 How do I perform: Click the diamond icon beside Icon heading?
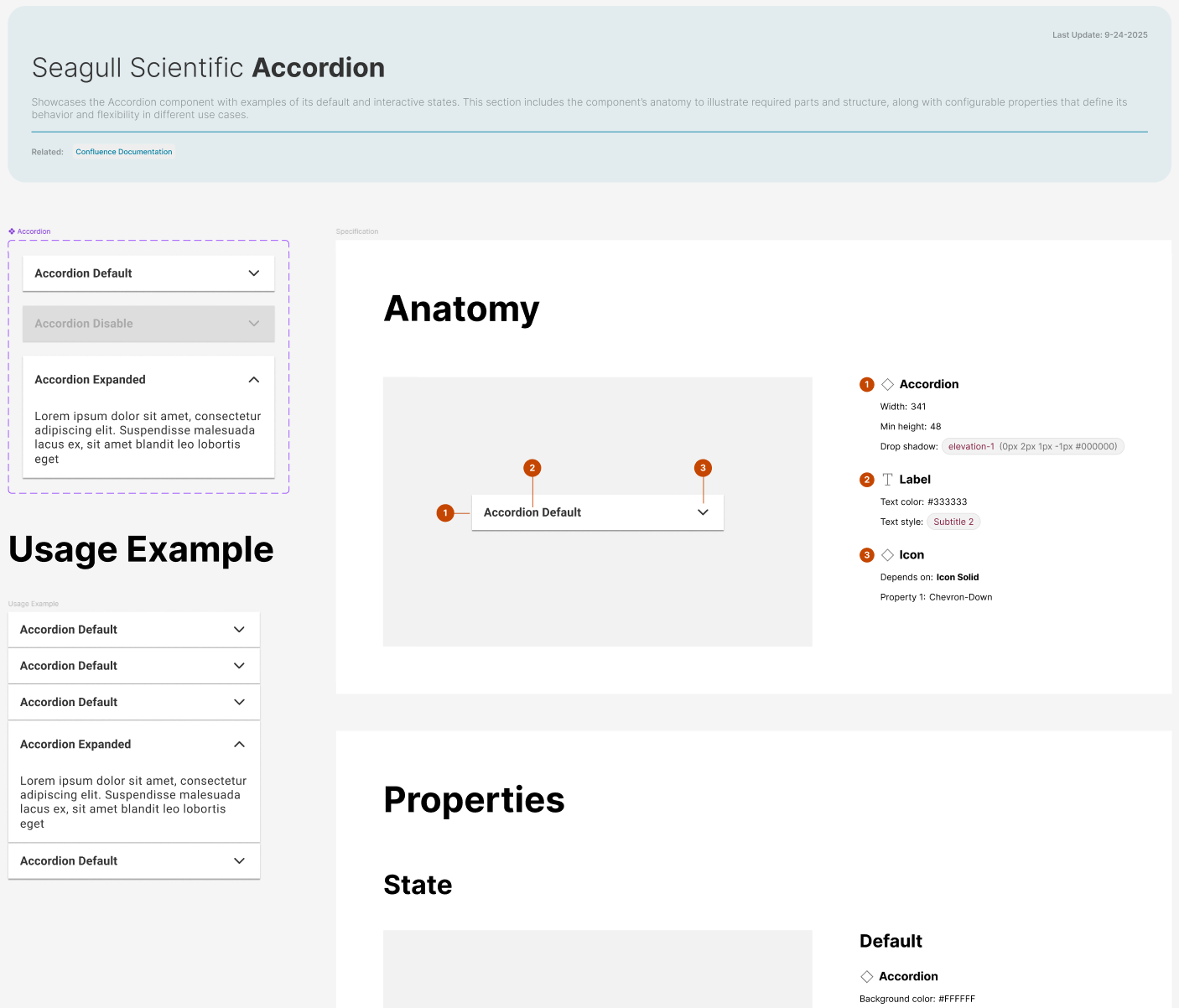click(x=887, y=555)
